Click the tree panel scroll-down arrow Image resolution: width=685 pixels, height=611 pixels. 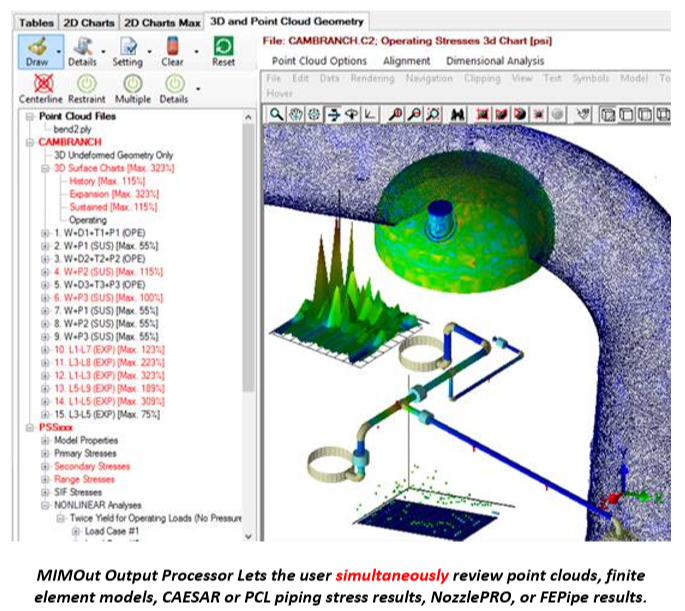(250, 533)
